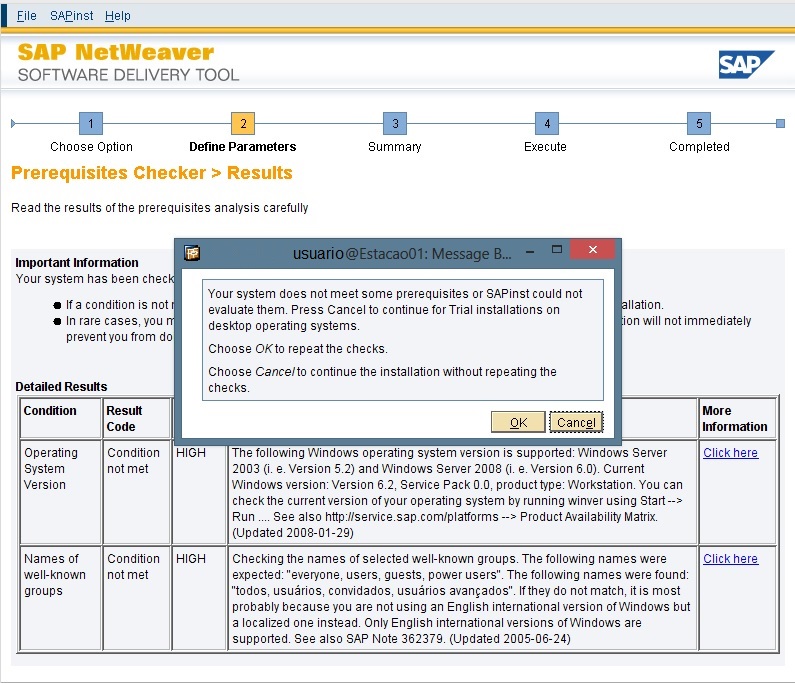Open the File menu
The image size is (795, 683).
point(27,16)
